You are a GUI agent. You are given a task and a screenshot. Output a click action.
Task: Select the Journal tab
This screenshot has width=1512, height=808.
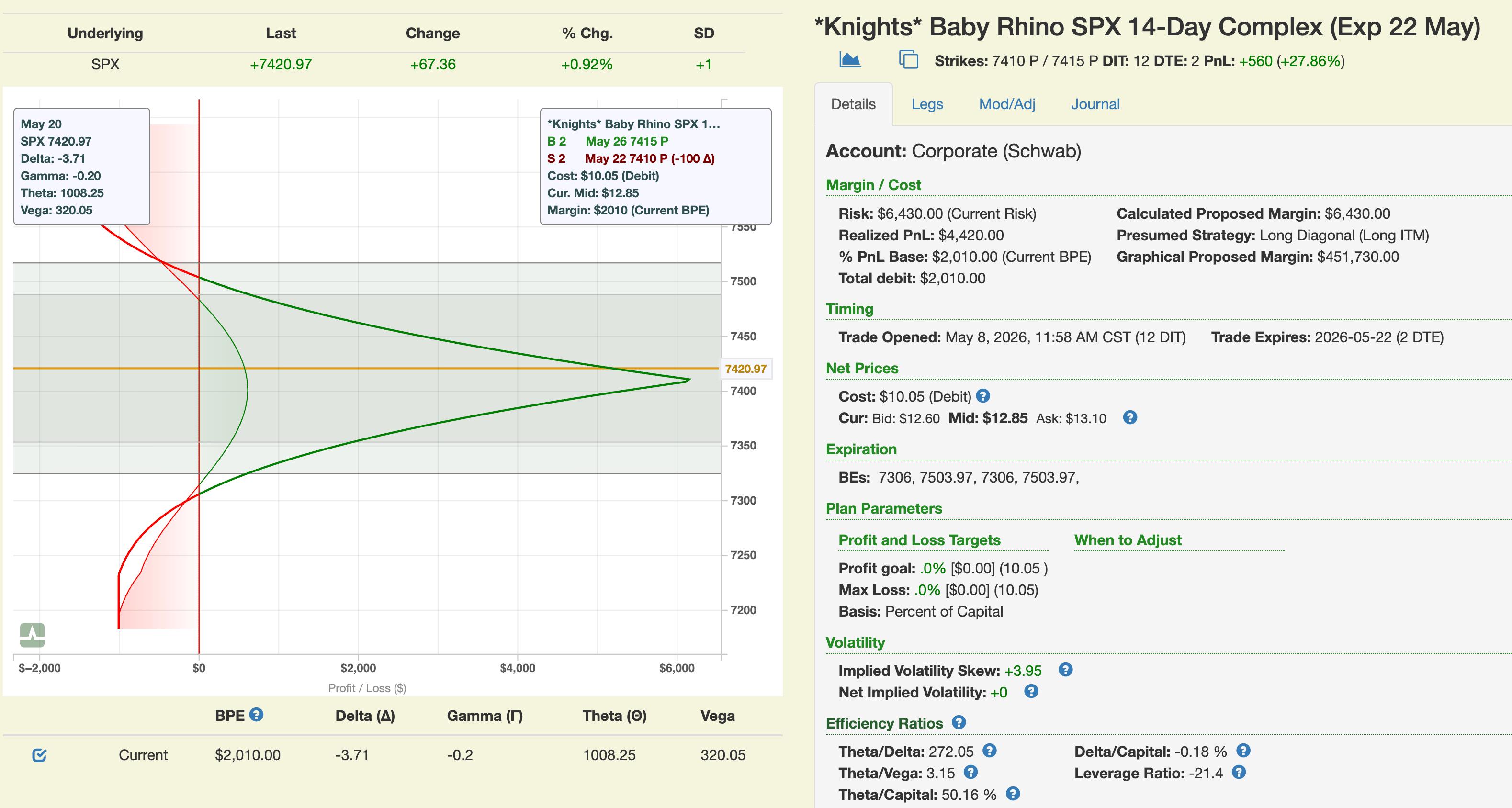(x=1095, y=104)
